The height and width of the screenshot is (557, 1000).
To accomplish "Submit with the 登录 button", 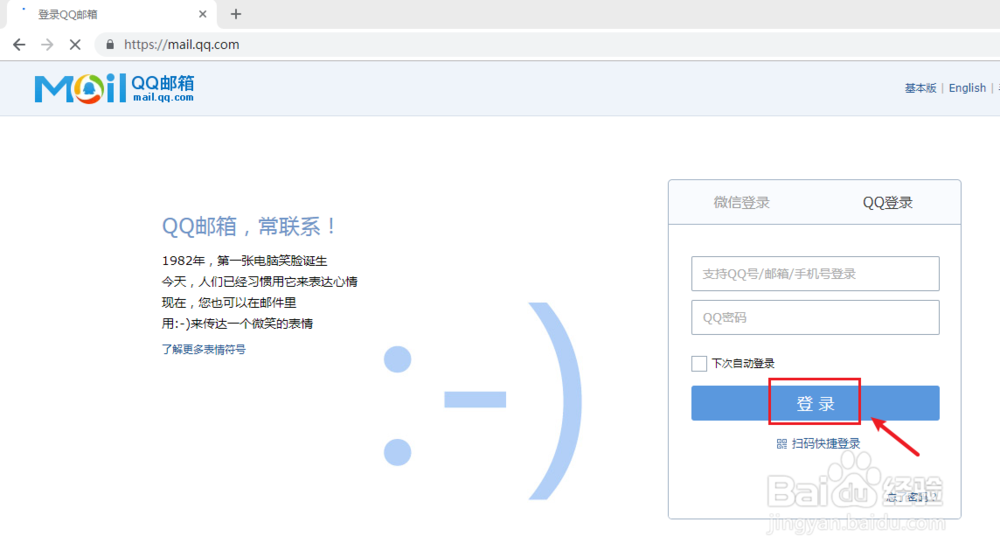I will click(815, 403).
